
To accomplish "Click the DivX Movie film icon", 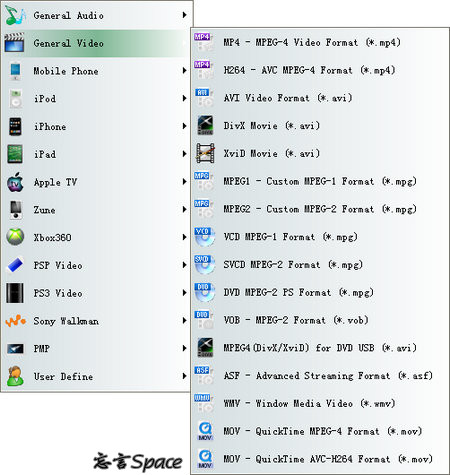I will (x=205, y=125).
